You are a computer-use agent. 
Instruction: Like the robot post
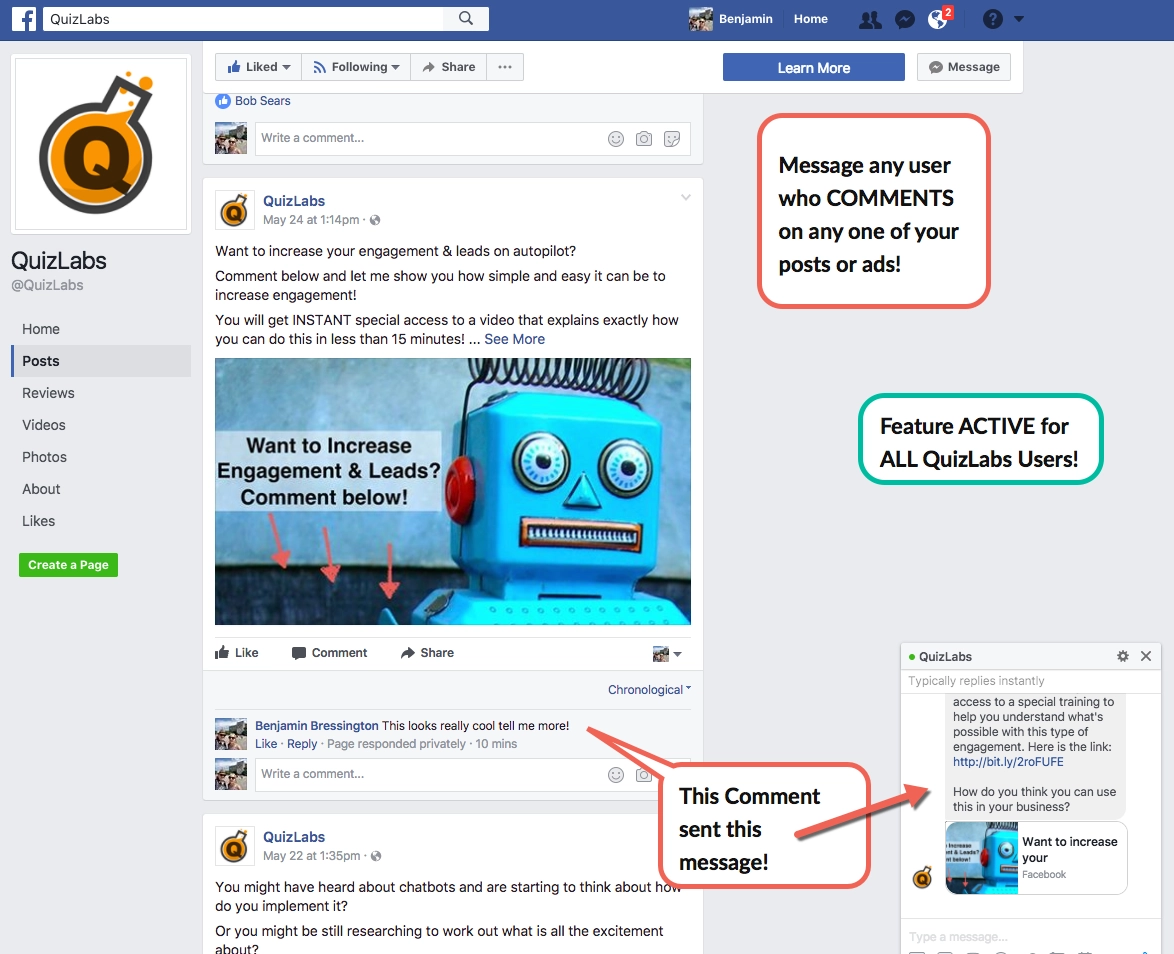[x=237, y=653]
